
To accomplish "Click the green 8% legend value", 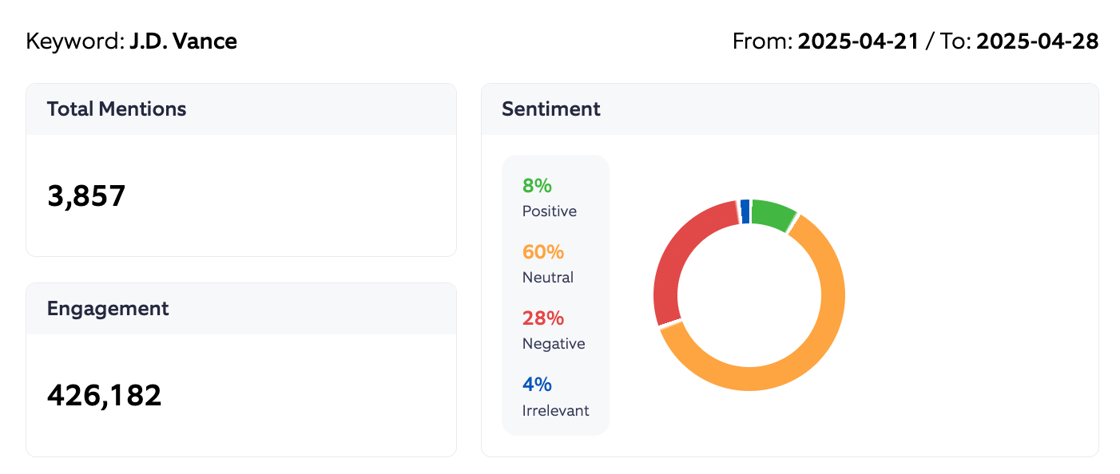I will [537, 185].
